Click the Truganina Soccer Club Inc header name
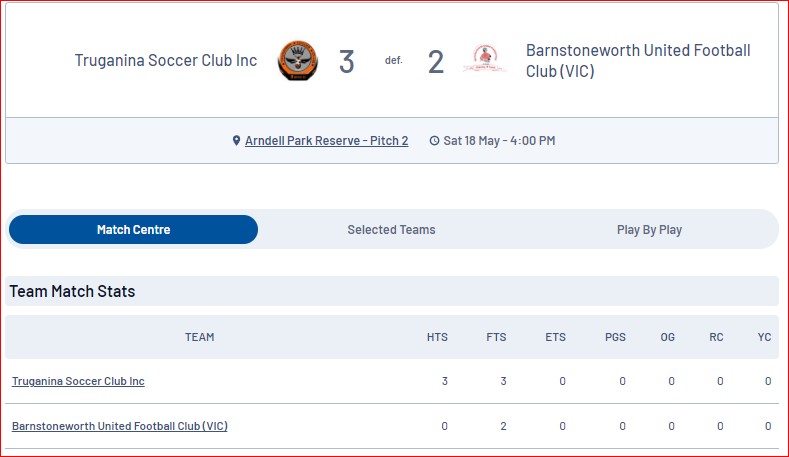 166,60
